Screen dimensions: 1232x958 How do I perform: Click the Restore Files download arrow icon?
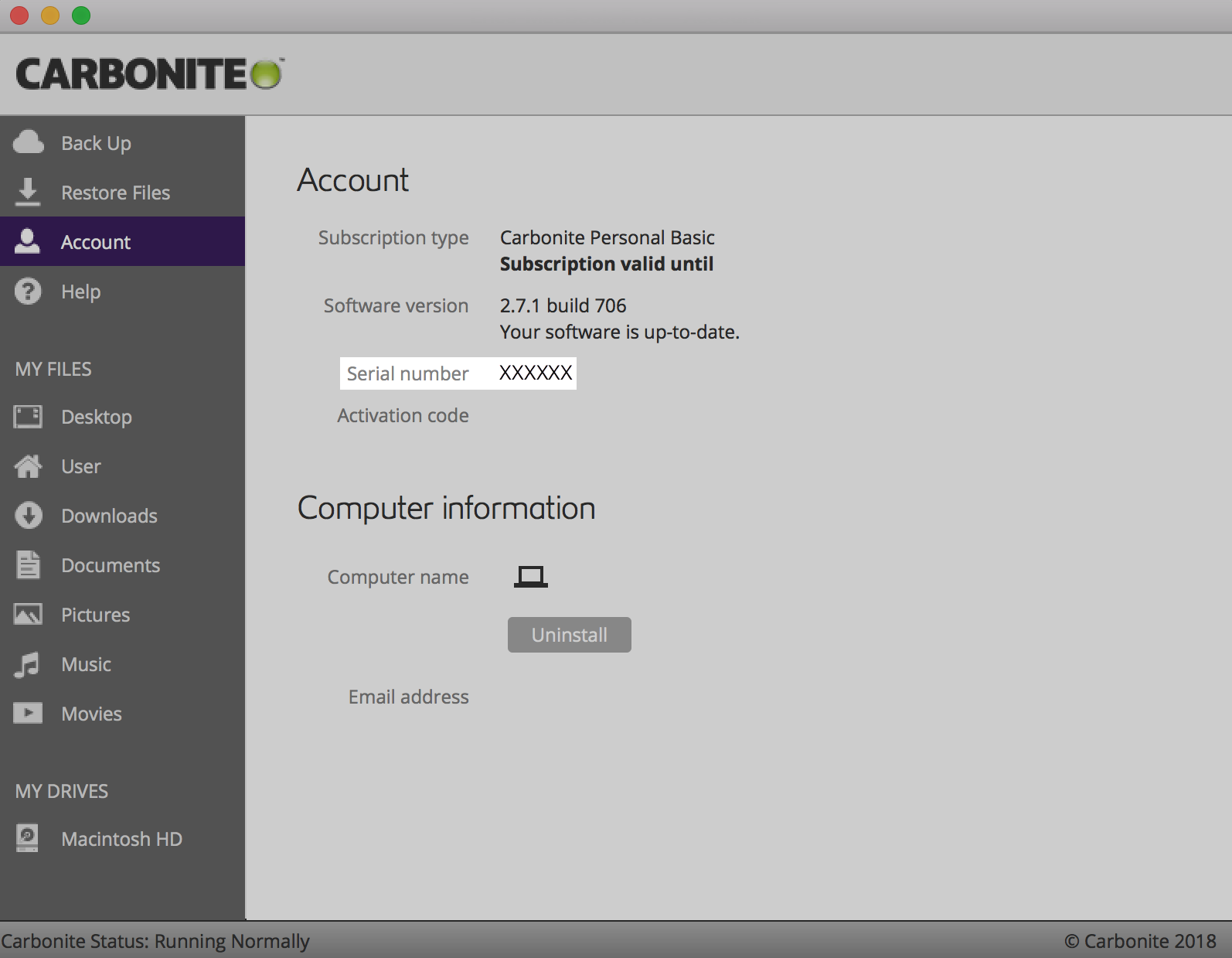tap(28, 192)
